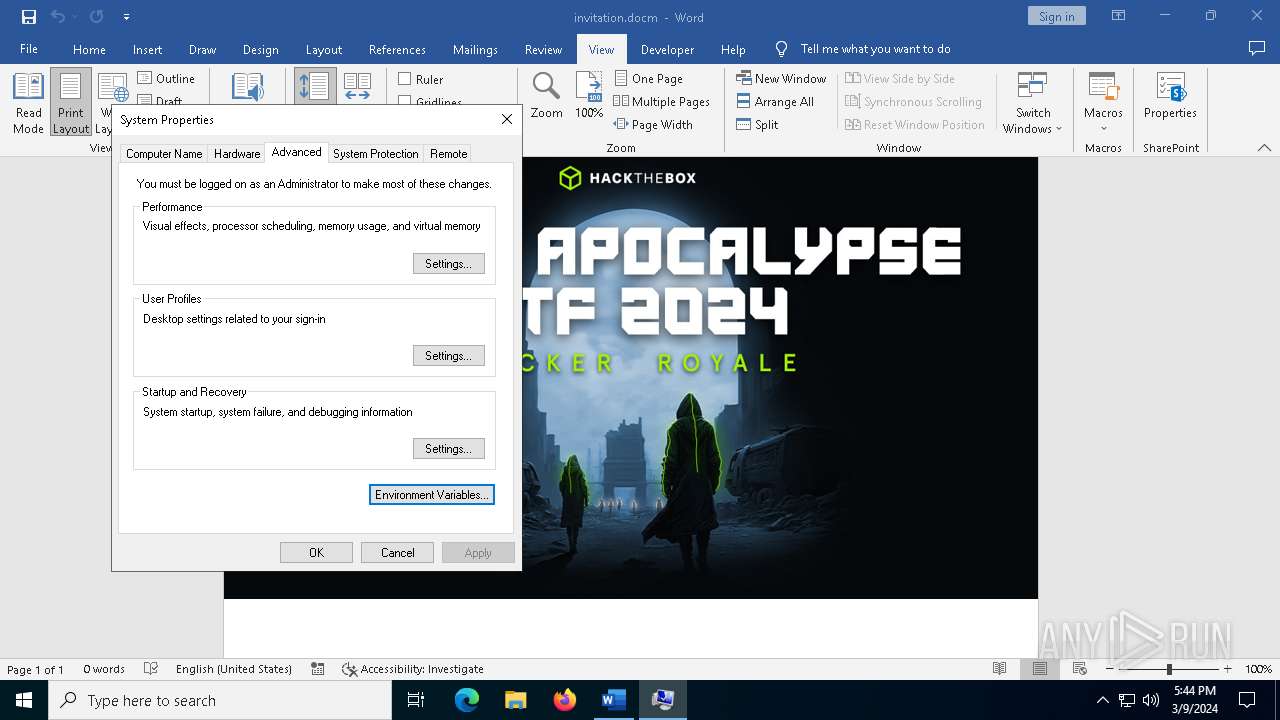1280x720 pixels.
Task: Open Microsoft Edge from taskbar
Action: (467, 700)
